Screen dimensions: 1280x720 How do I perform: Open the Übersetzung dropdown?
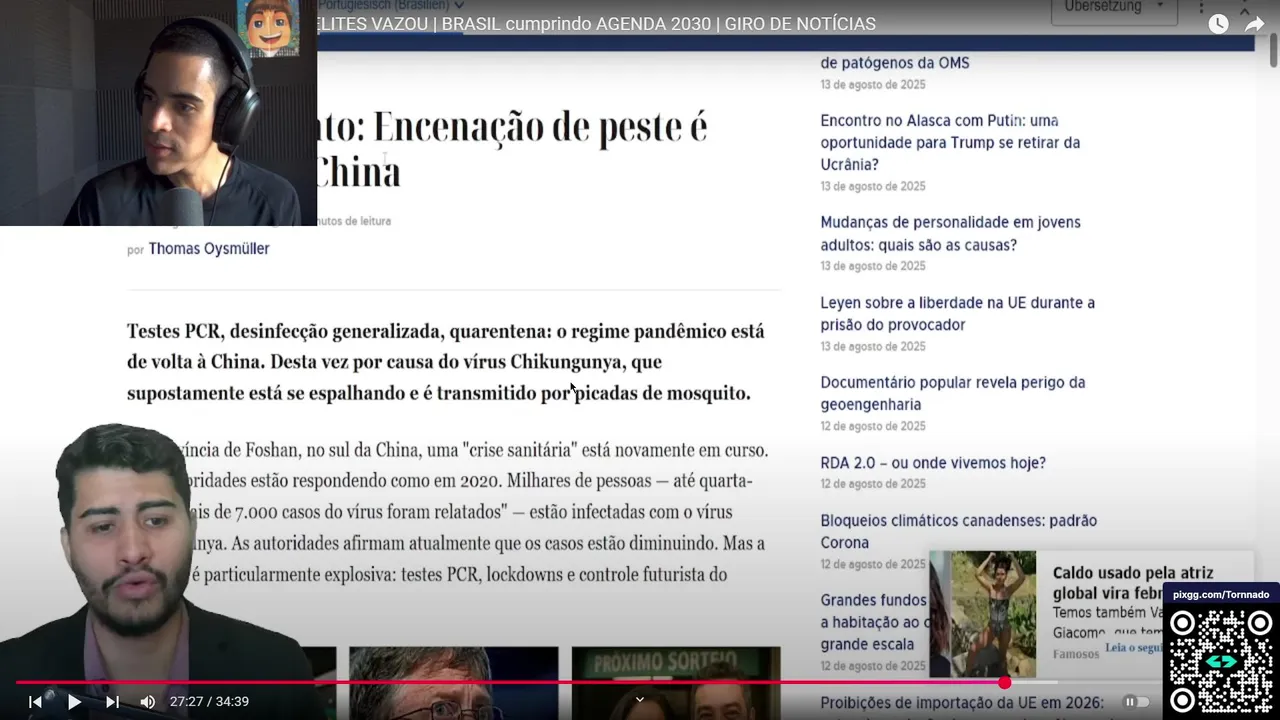[x=1113, y=8]
